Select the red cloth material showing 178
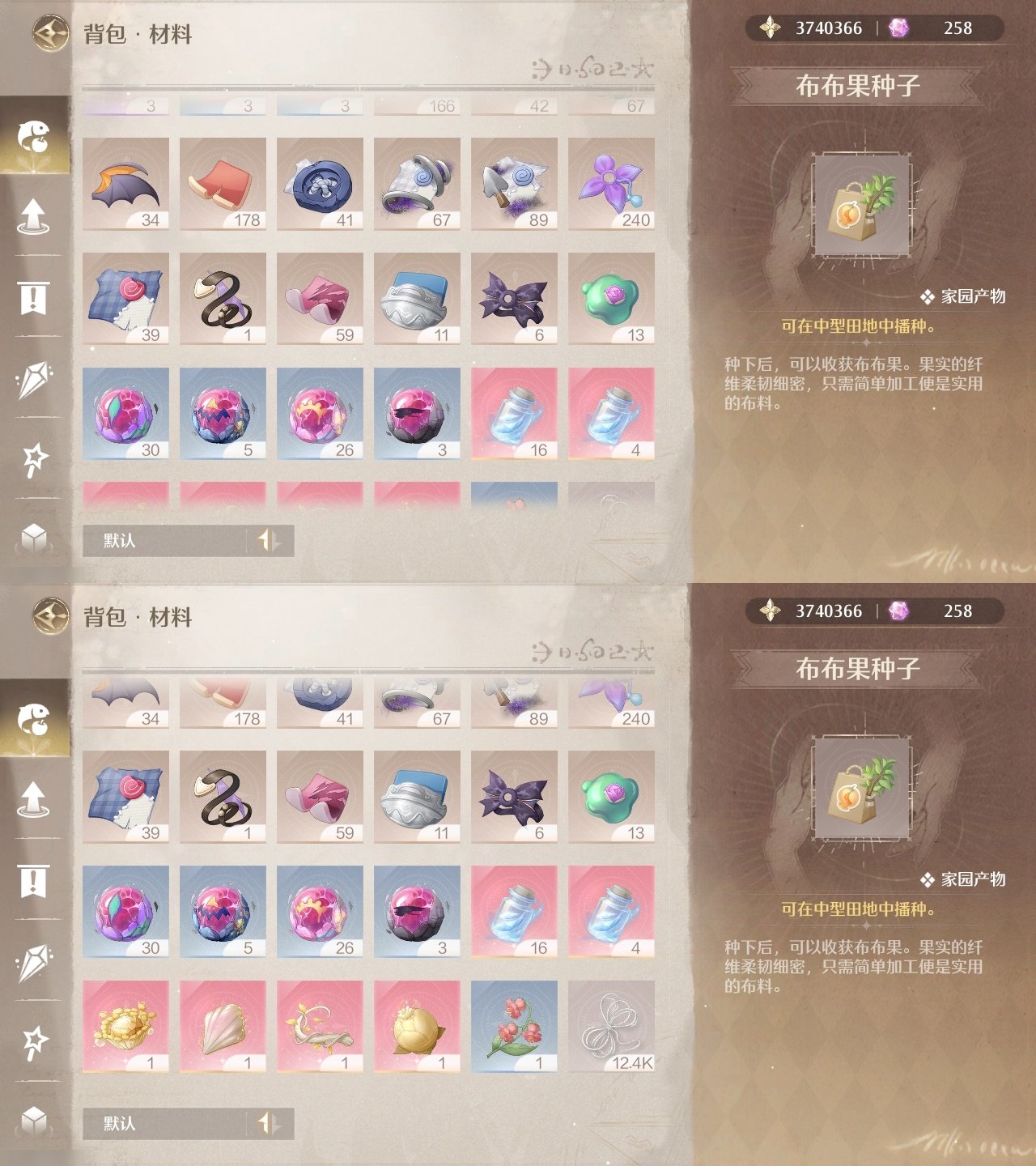Image resolution: width=1036 pixels, height=1166 pixels. point(223,184)
